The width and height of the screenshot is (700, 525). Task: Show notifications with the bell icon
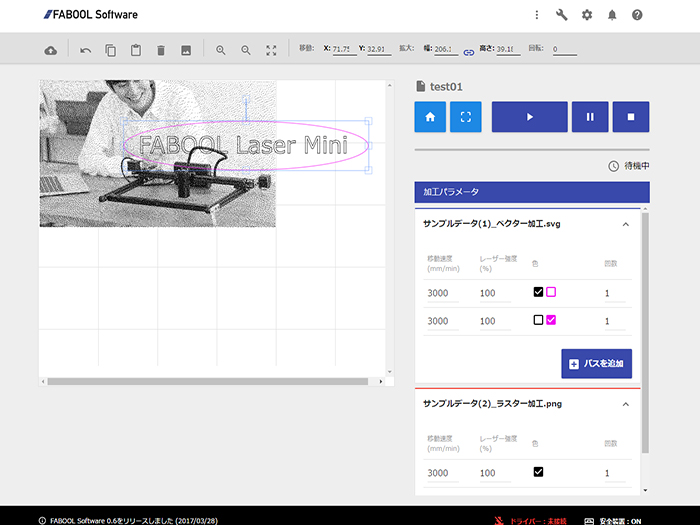(x=612, y=15)
